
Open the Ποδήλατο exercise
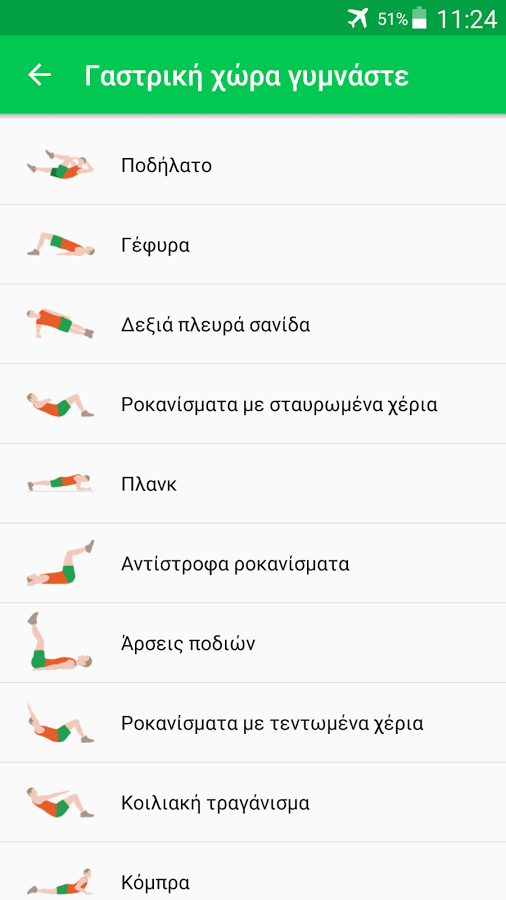tap(253, 165)
